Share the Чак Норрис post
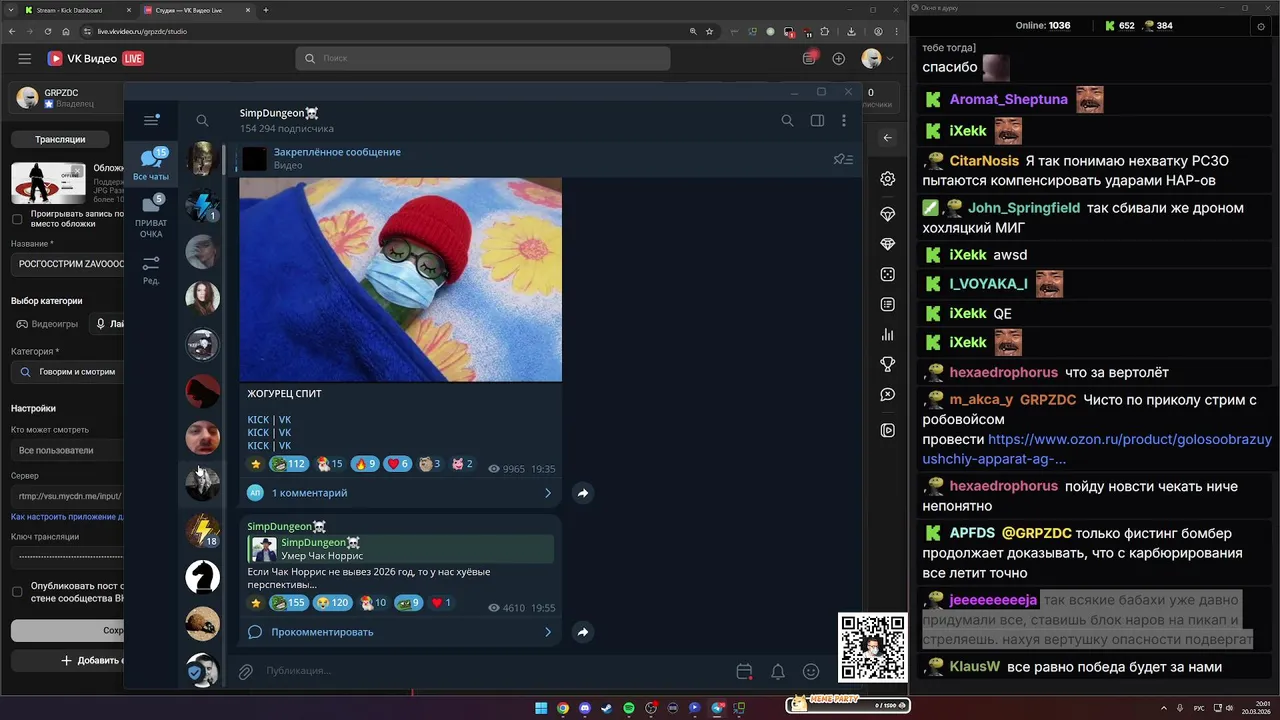The height and width of the screenshot is (720, 1280). pyautogui.click(x=583, y=632)
